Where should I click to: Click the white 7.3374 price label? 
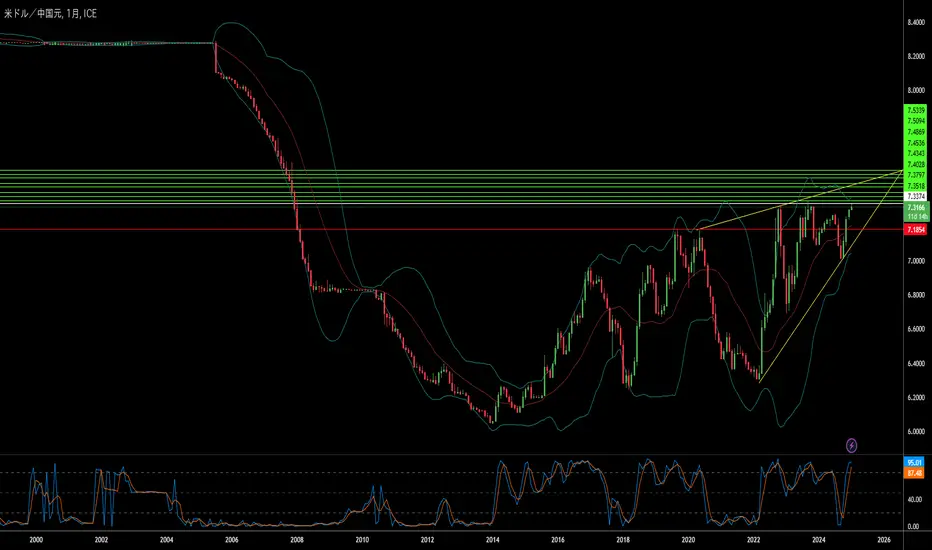tap(914, 196)
